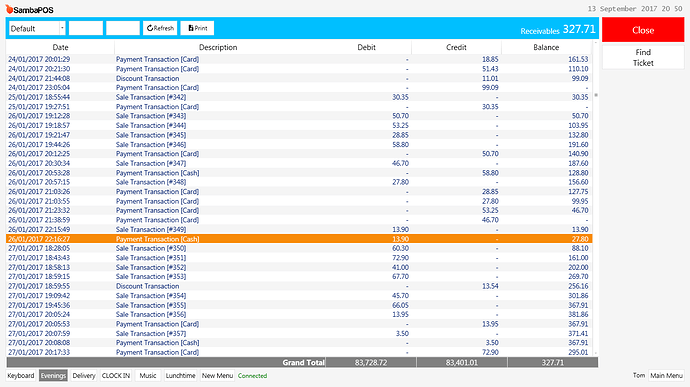This screenshot has height=387, width=690.
Task: Select Sale Transaction [#342] row
Action: point(299,97)
